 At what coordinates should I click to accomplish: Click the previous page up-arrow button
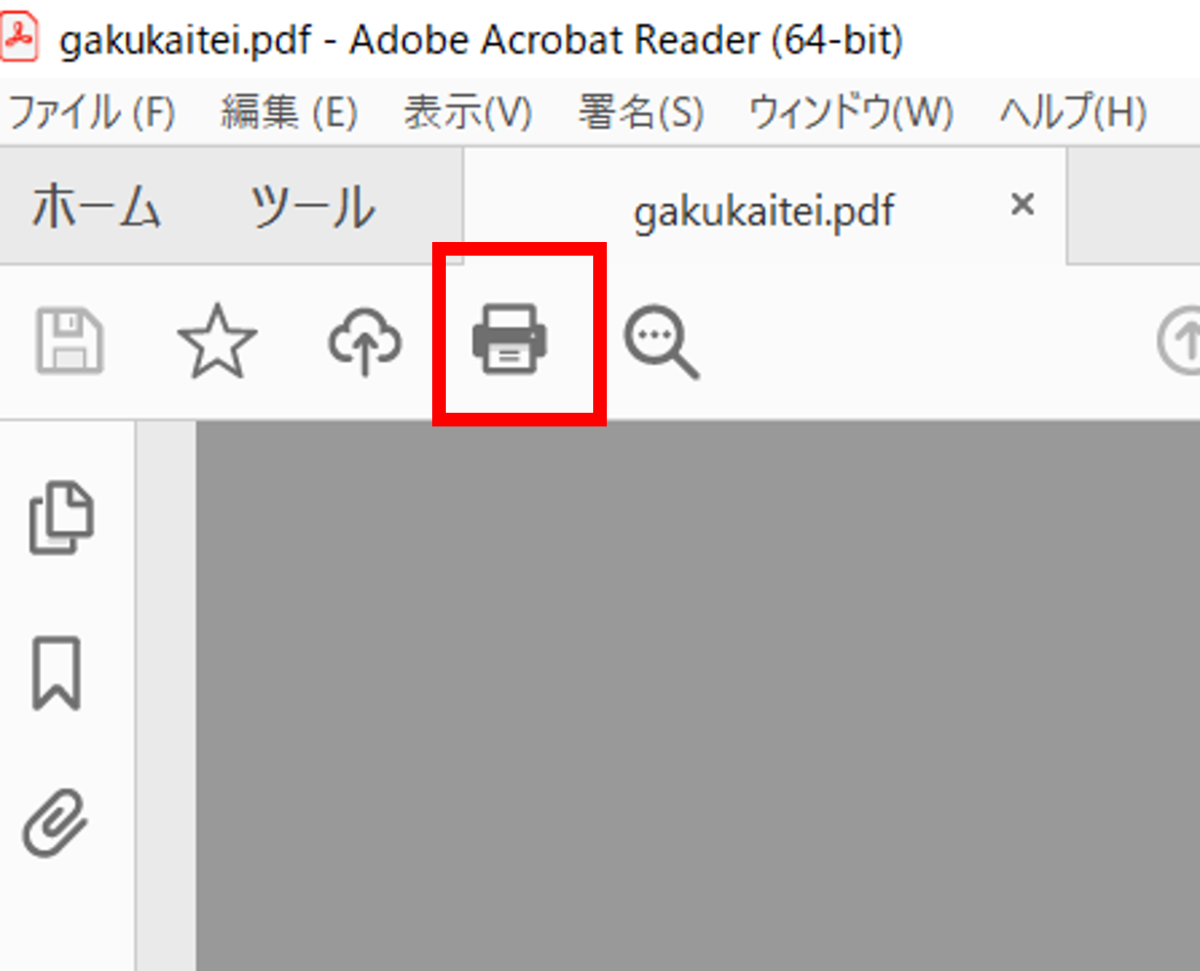(1182, 342)
